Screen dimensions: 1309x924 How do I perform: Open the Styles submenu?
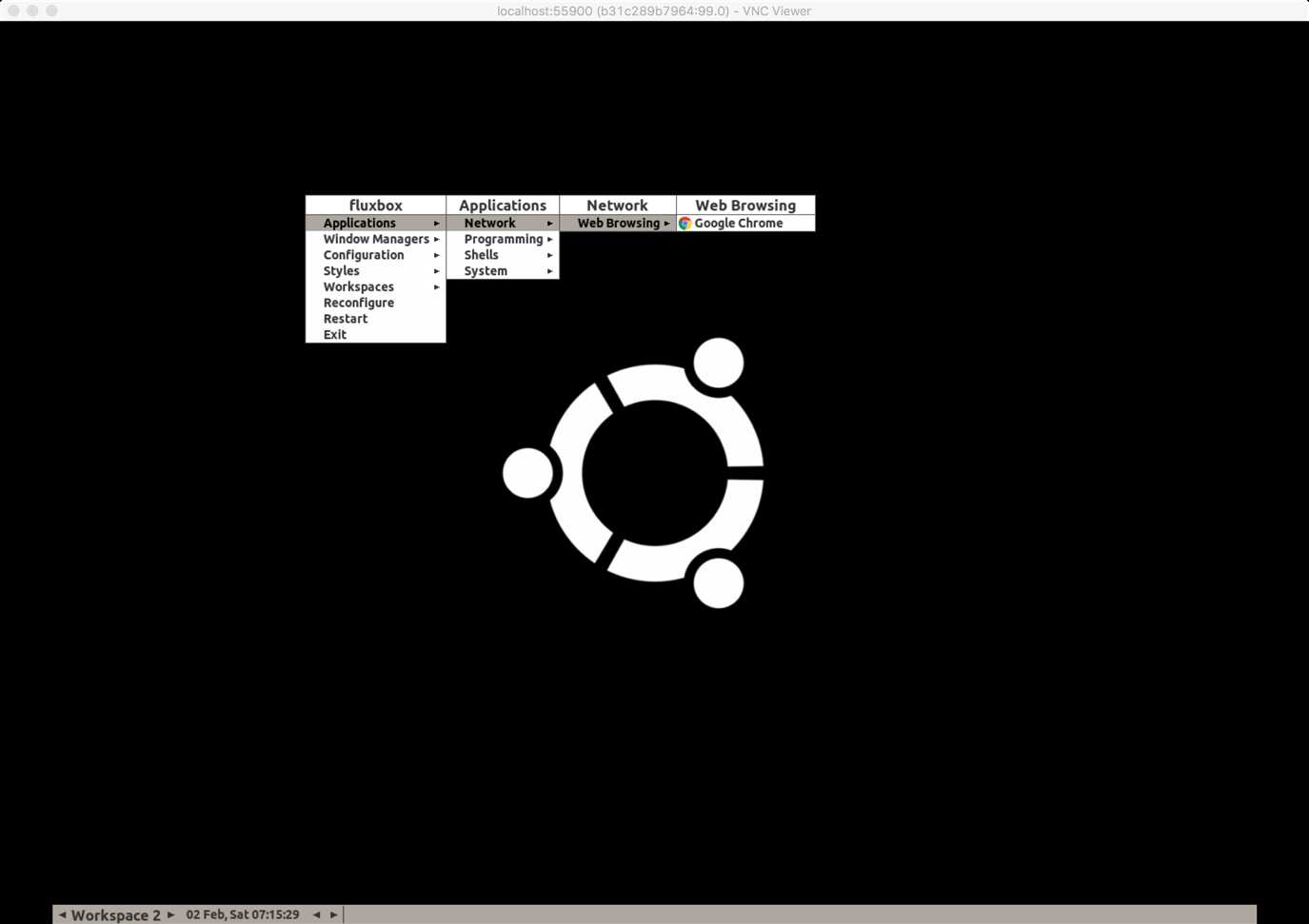click(x=375, y=271)
